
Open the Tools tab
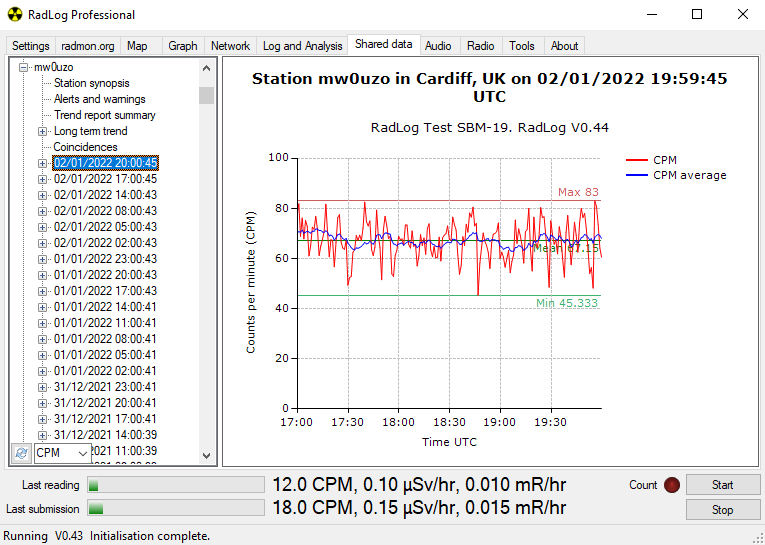click(x=522, y=46)
